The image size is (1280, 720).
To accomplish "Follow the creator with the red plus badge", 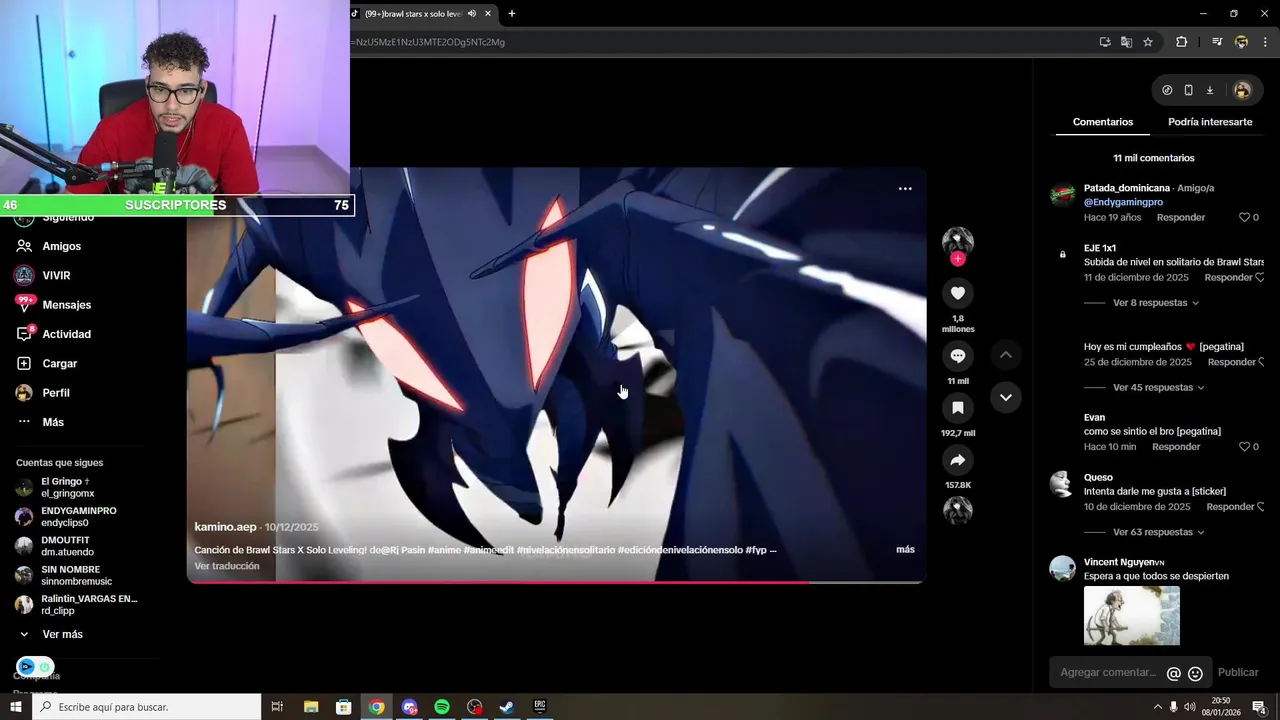I will coord(957,259).
